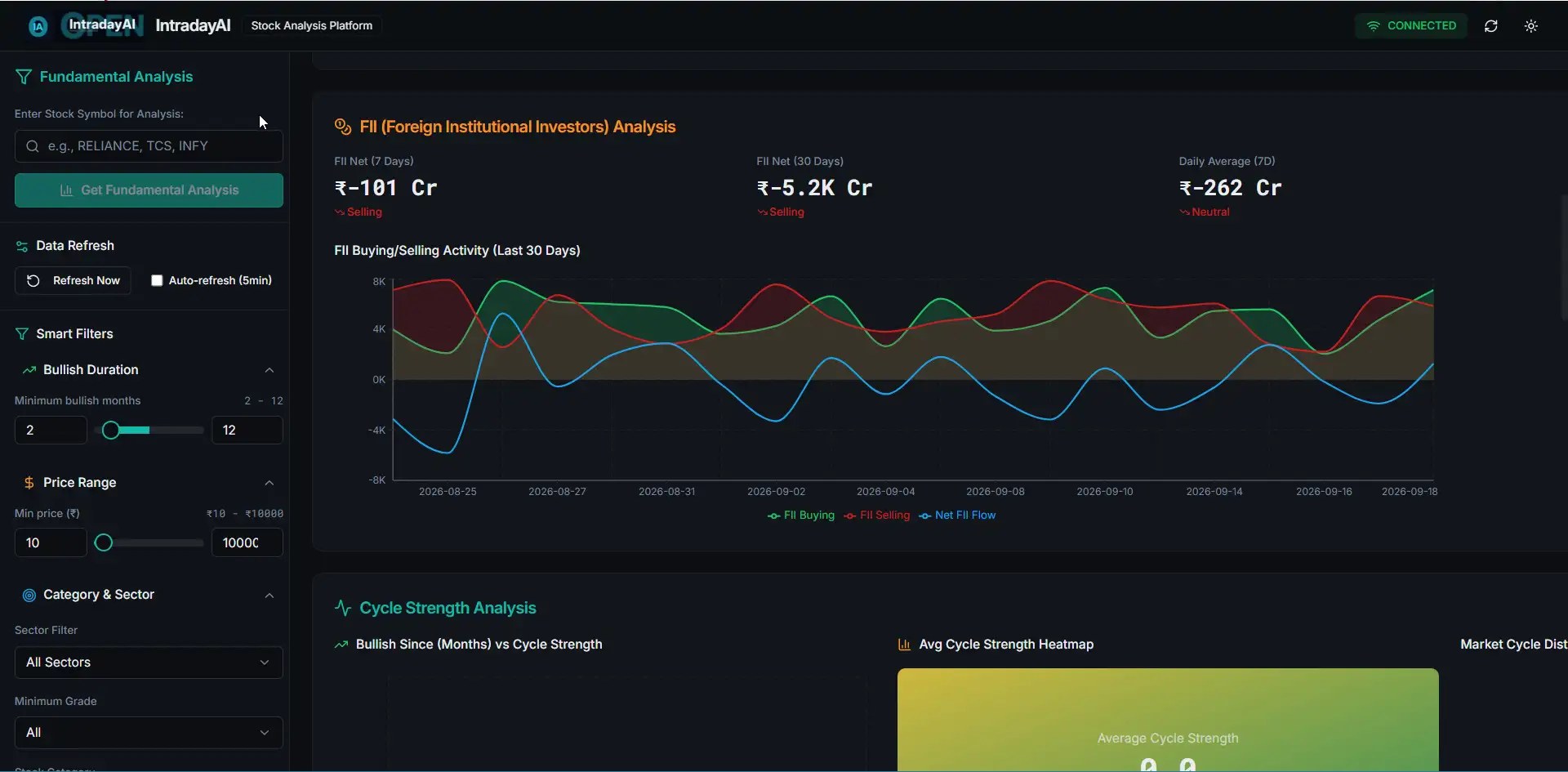The width and height of the screenshot is (1568, 772).
Task: Click the bar chart icon inside the Get Fundamental Analysis button
Action: [67, 190]
